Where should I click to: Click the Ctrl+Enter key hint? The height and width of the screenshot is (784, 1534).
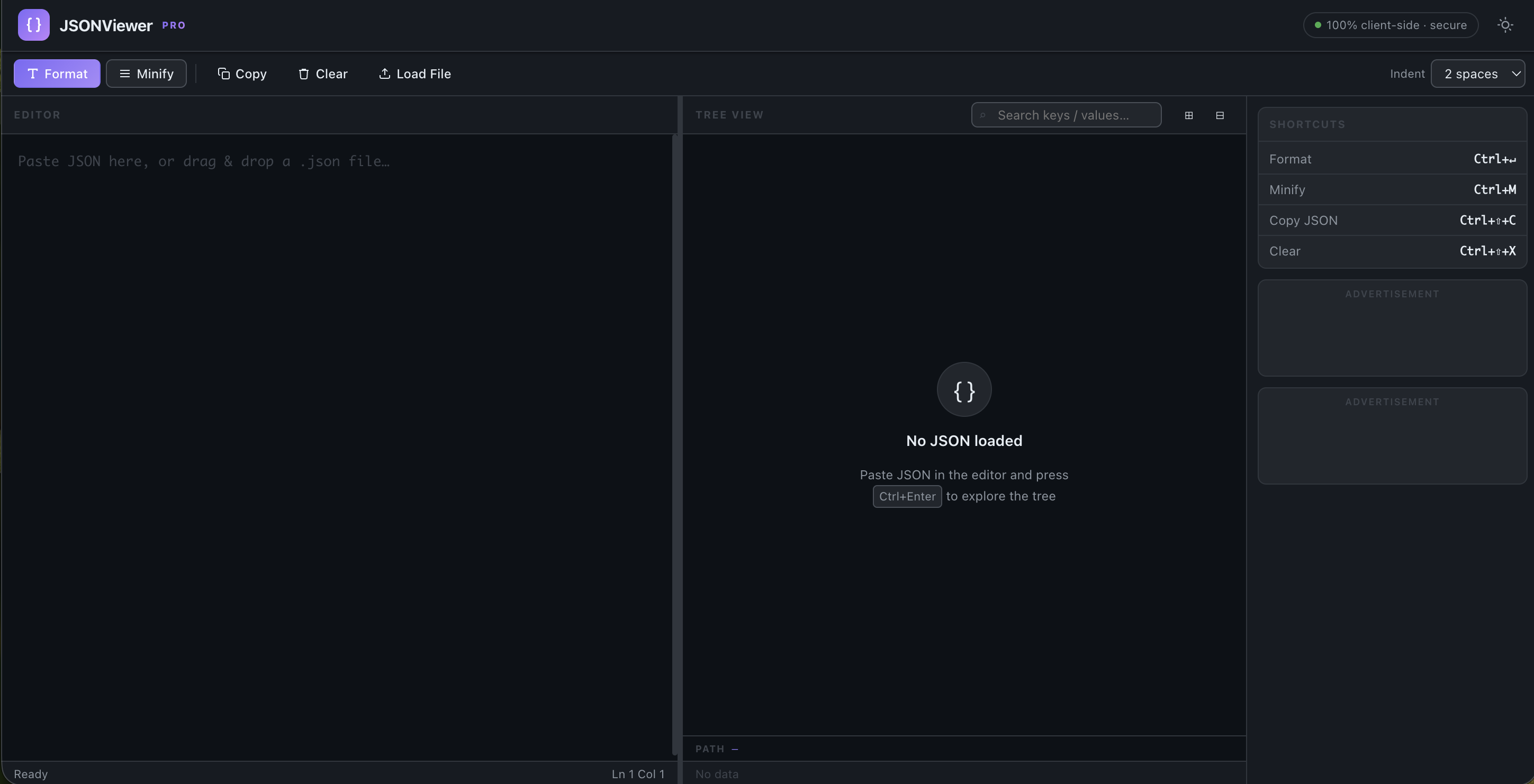click(907, 496)
